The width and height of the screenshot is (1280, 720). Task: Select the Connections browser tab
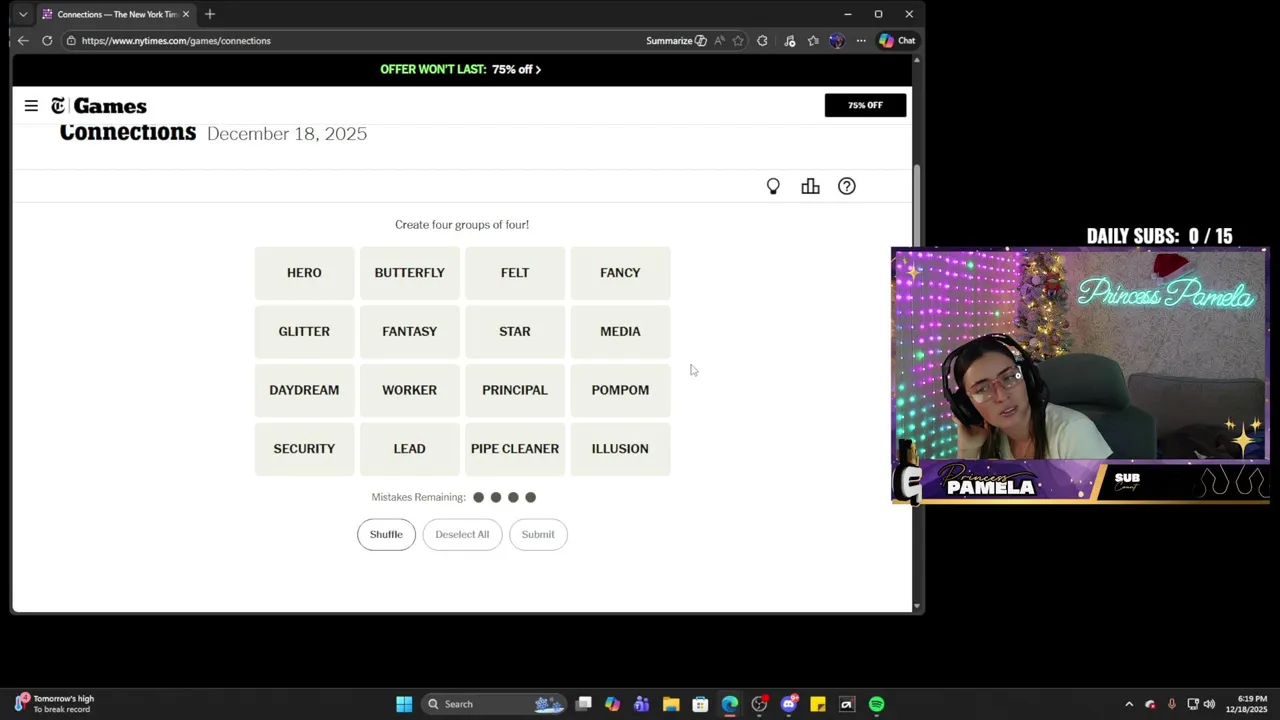point(116,14)
